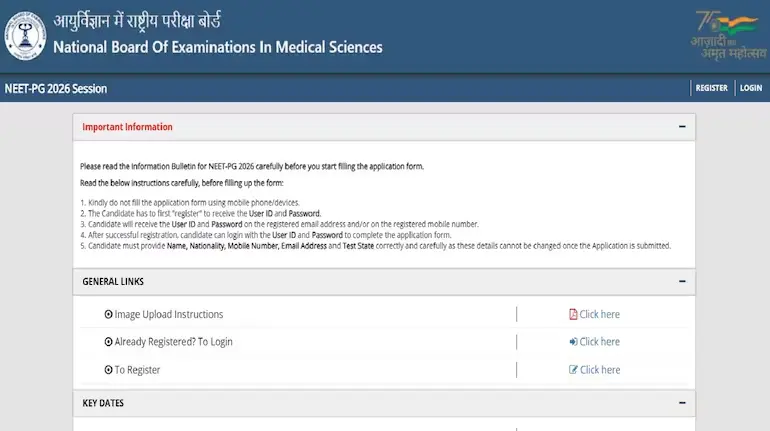The image size is (770, 431).
Task: Follow Click here link to login
Action: pyautogui.click(x=600, y=342)
